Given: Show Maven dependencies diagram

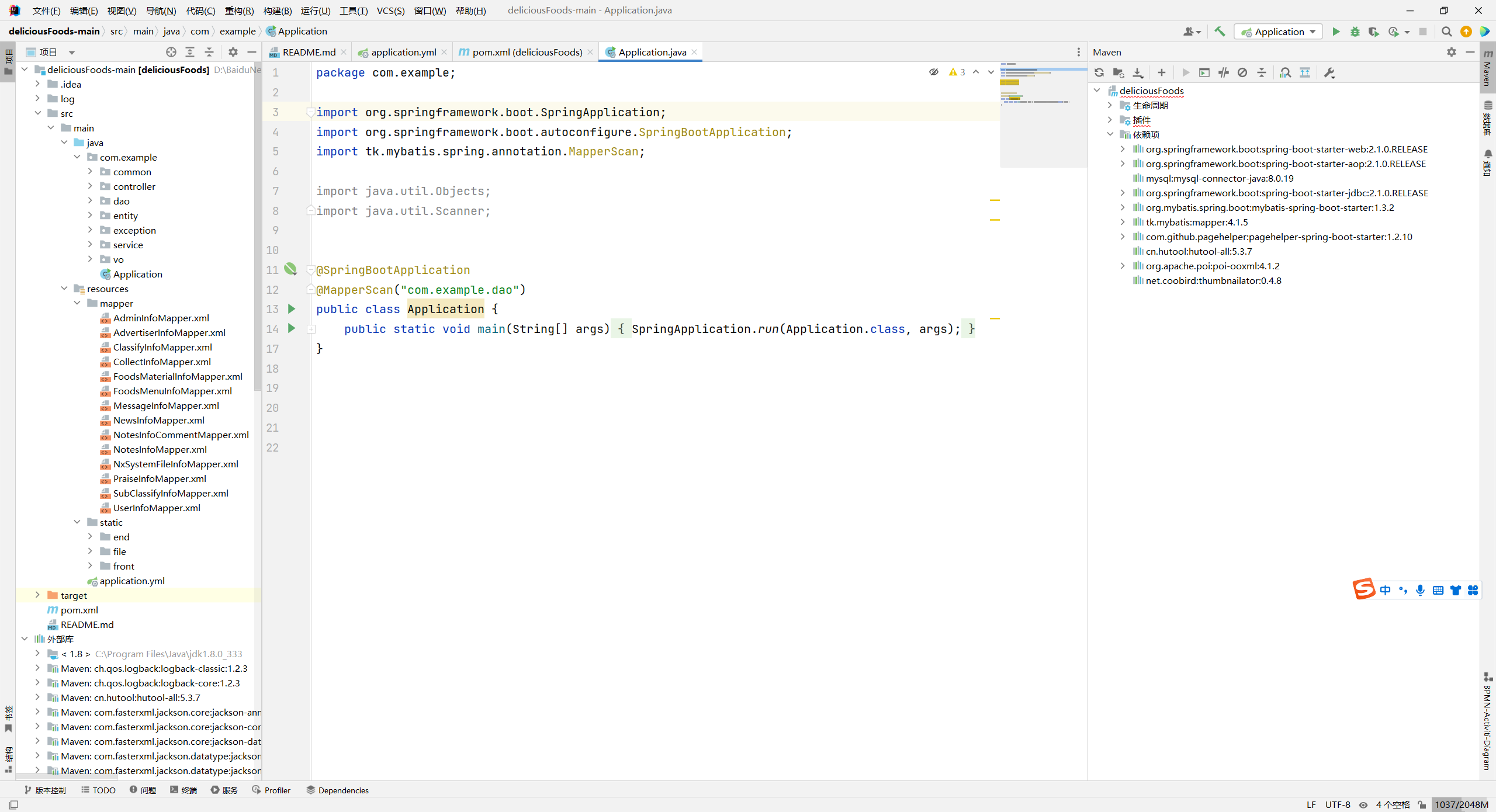Looking at the screenshot, I should pos(1285,72).
